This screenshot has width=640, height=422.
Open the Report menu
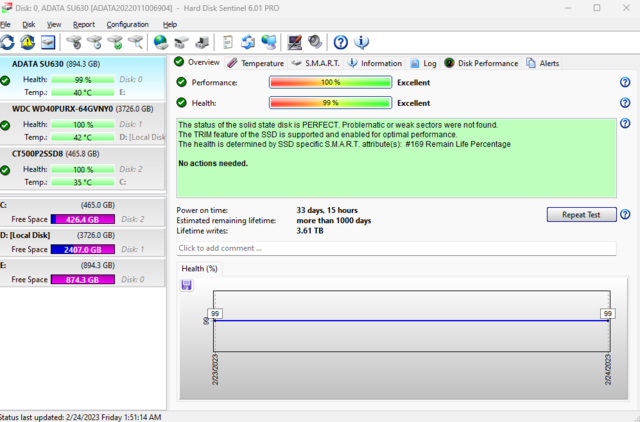(84, 24)
